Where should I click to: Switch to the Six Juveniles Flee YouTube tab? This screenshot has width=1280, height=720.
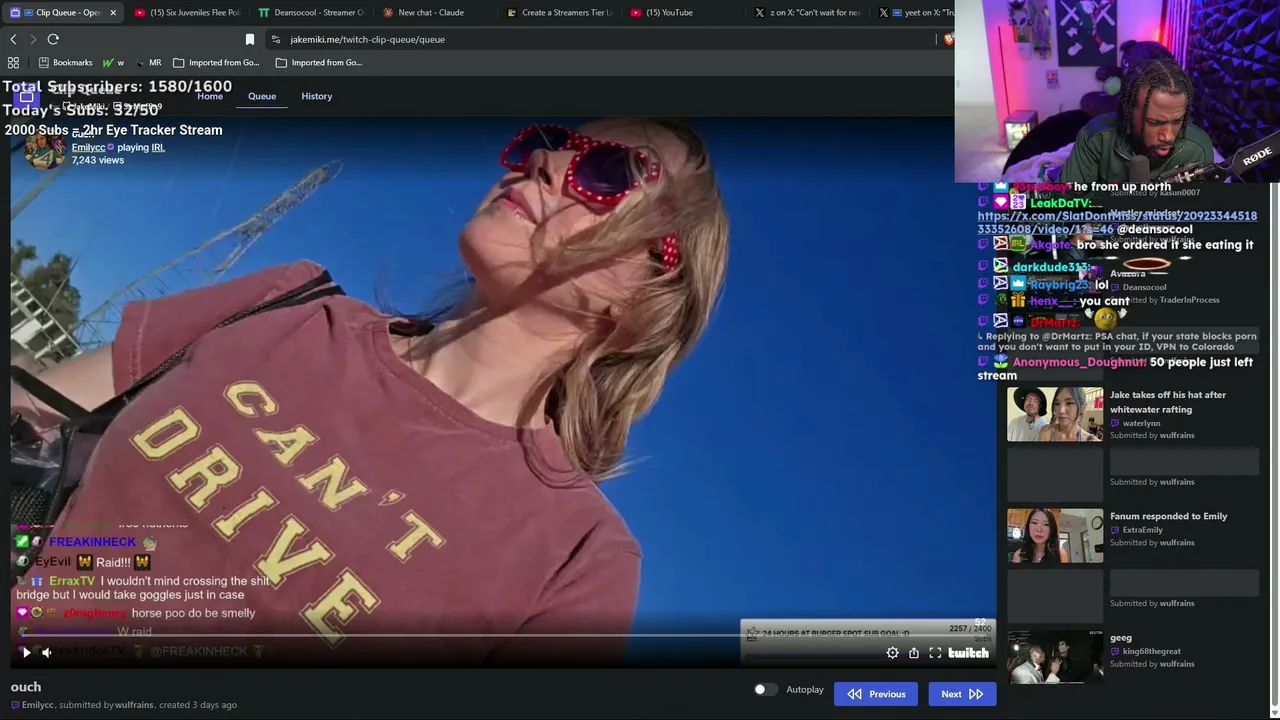pos(188,12)
